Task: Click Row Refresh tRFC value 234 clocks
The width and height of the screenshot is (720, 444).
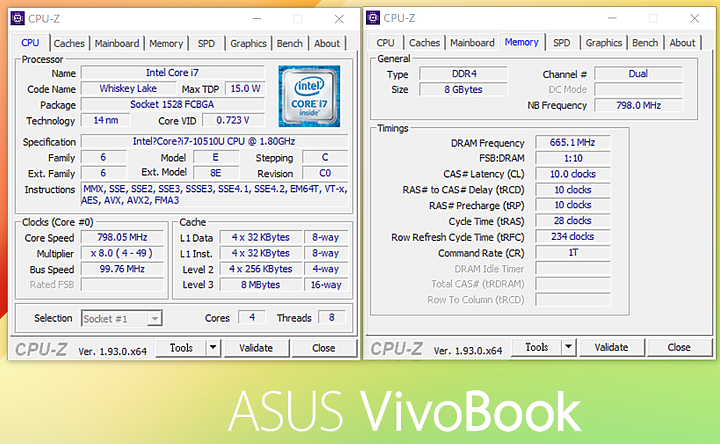Action: point(573,236)
